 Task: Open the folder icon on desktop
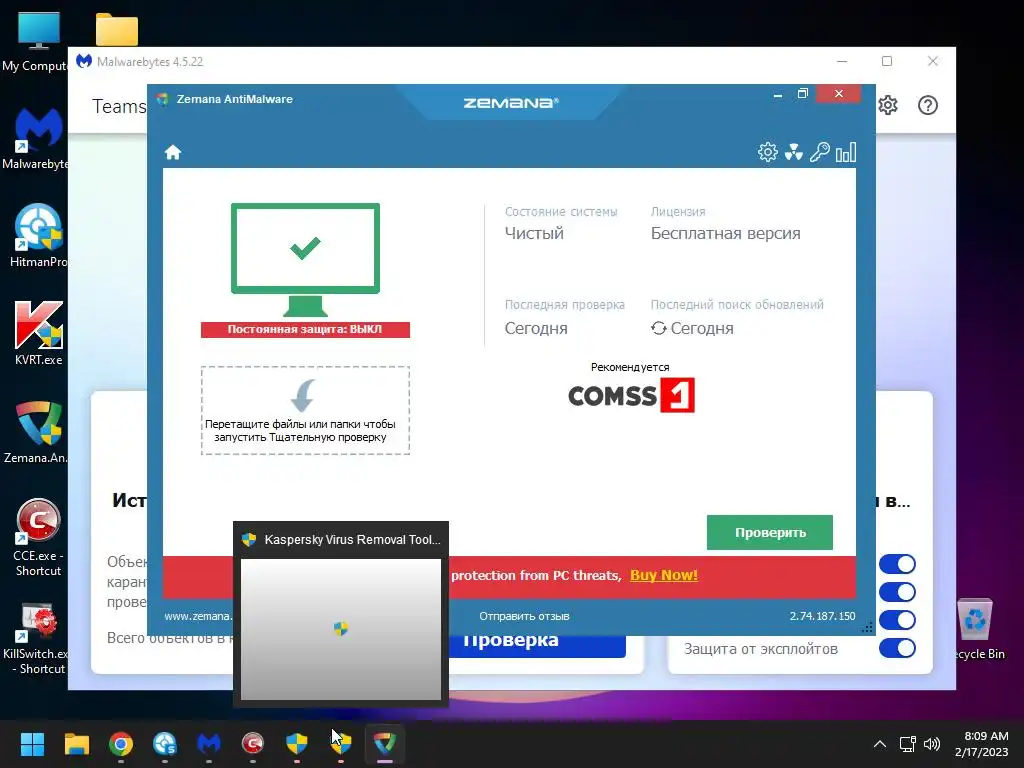(117, 30)
